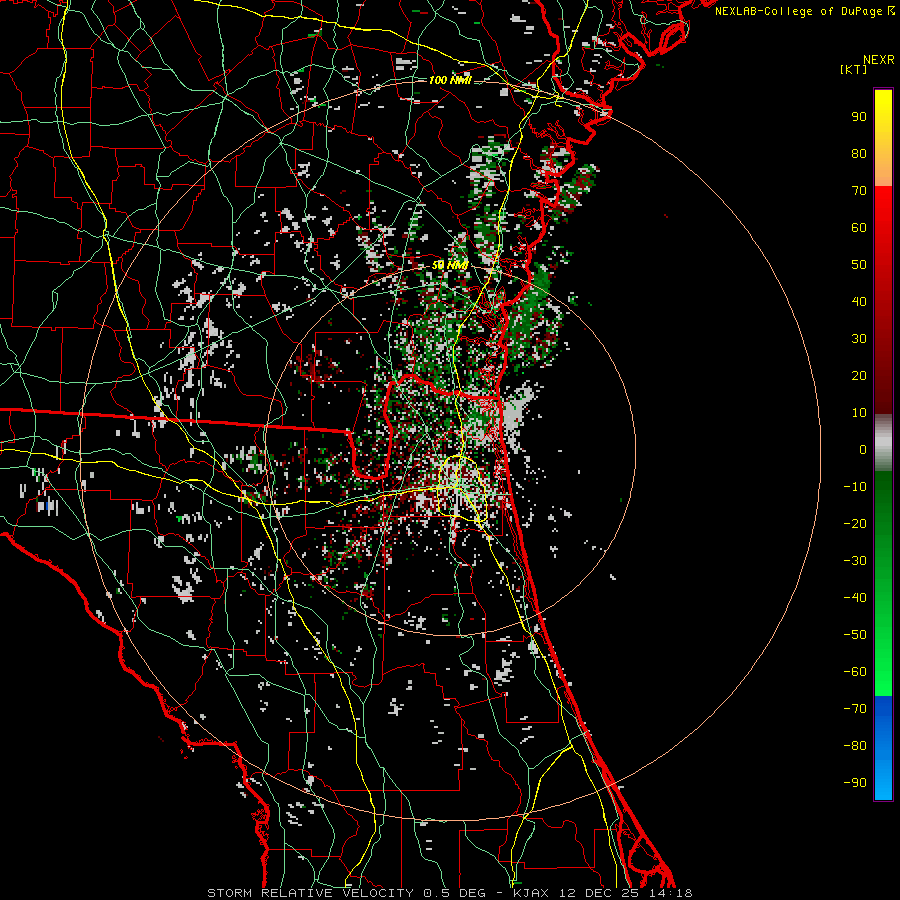Click the -90 knot scale value
Viewport: 900px width, 900px height.
pyautogui.click(x=855, y=783)
